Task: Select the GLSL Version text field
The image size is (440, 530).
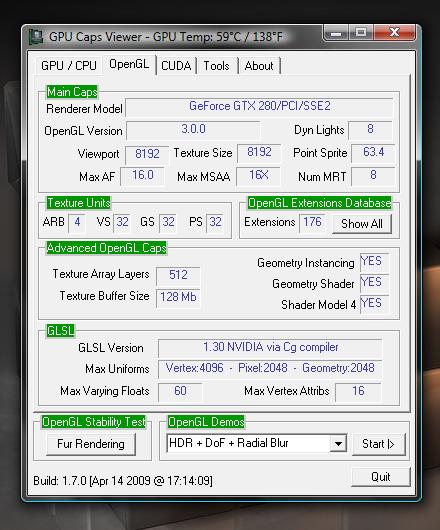Action: point(270,348)
